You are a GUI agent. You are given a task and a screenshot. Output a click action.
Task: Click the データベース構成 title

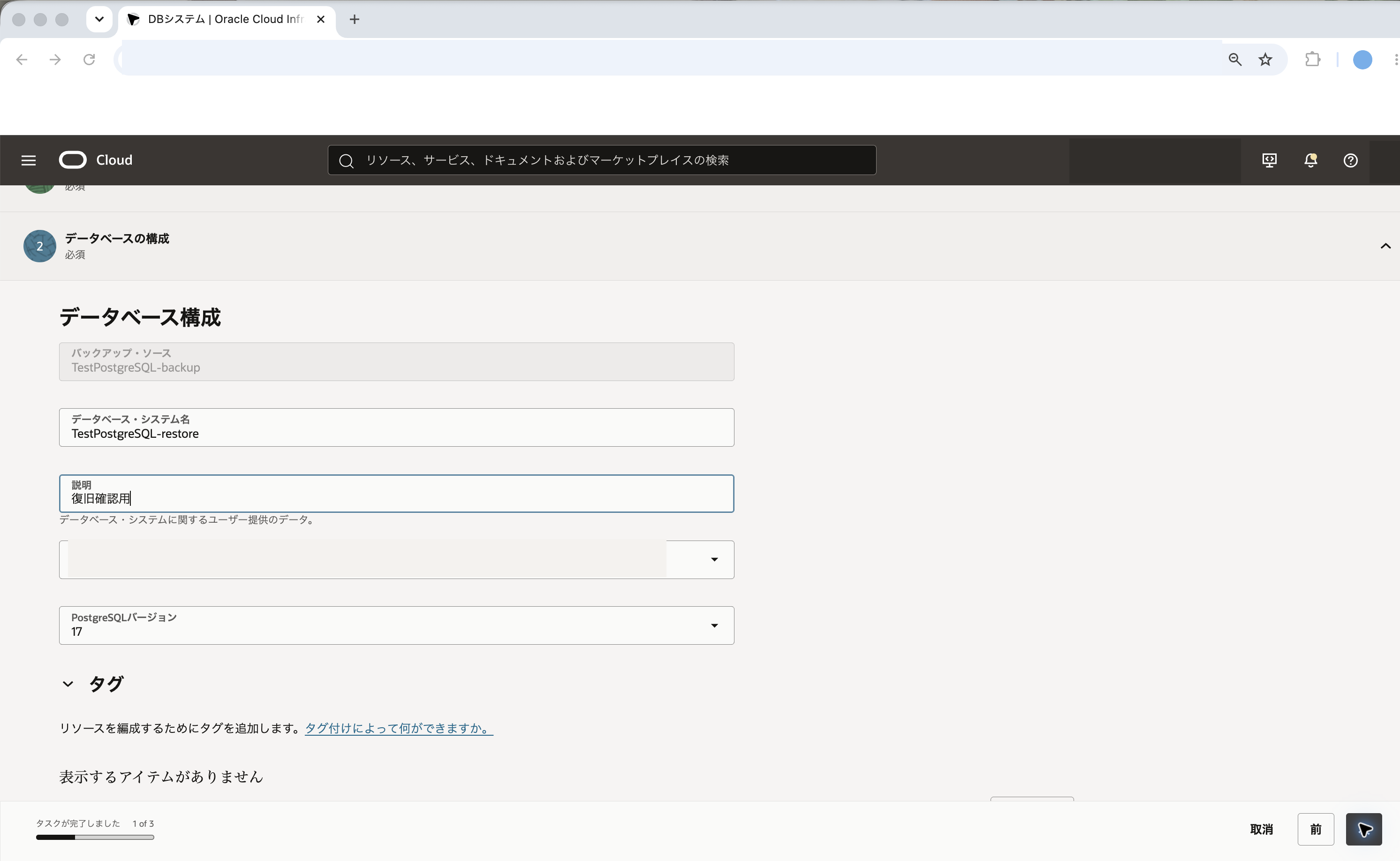[140, 317]
